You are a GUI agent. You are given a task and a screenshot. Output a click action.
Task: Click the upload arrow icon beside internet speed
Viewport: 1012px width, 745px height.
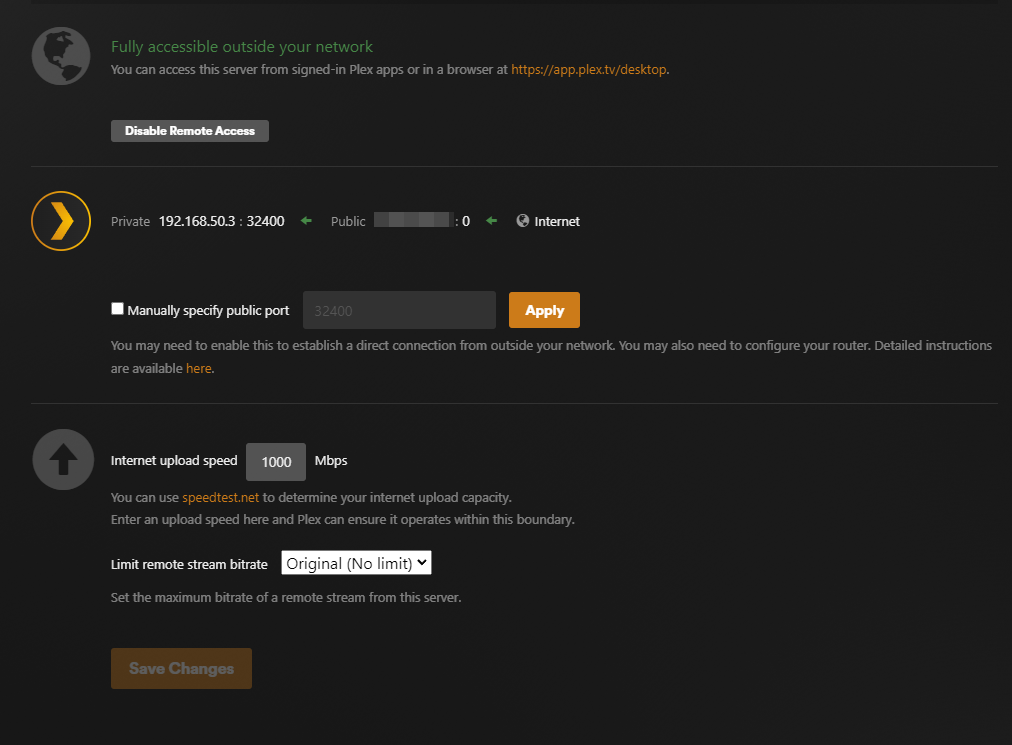pyautogui.click(x=62, y=459)
